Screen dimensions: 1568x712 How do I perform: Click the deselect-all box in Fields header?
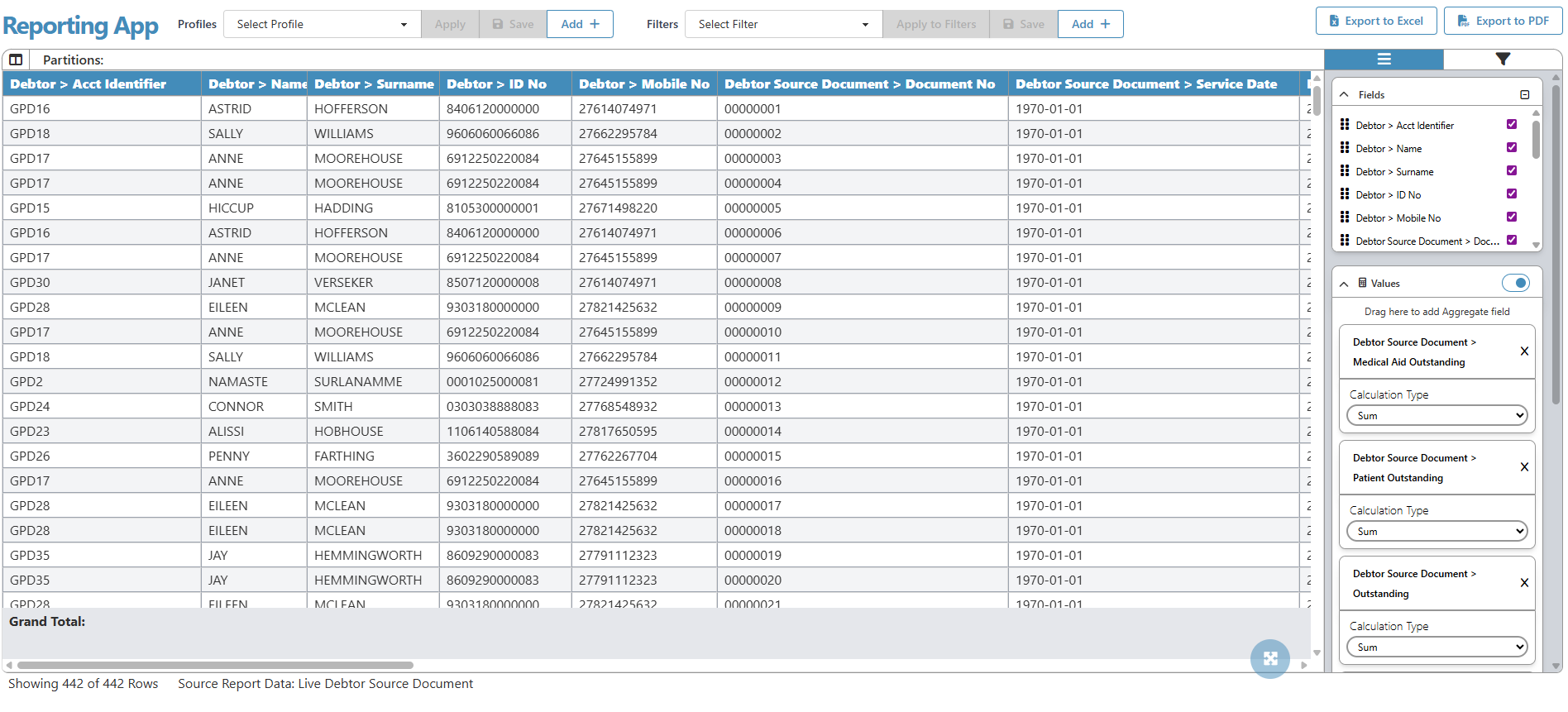(x=1524, y=95)
